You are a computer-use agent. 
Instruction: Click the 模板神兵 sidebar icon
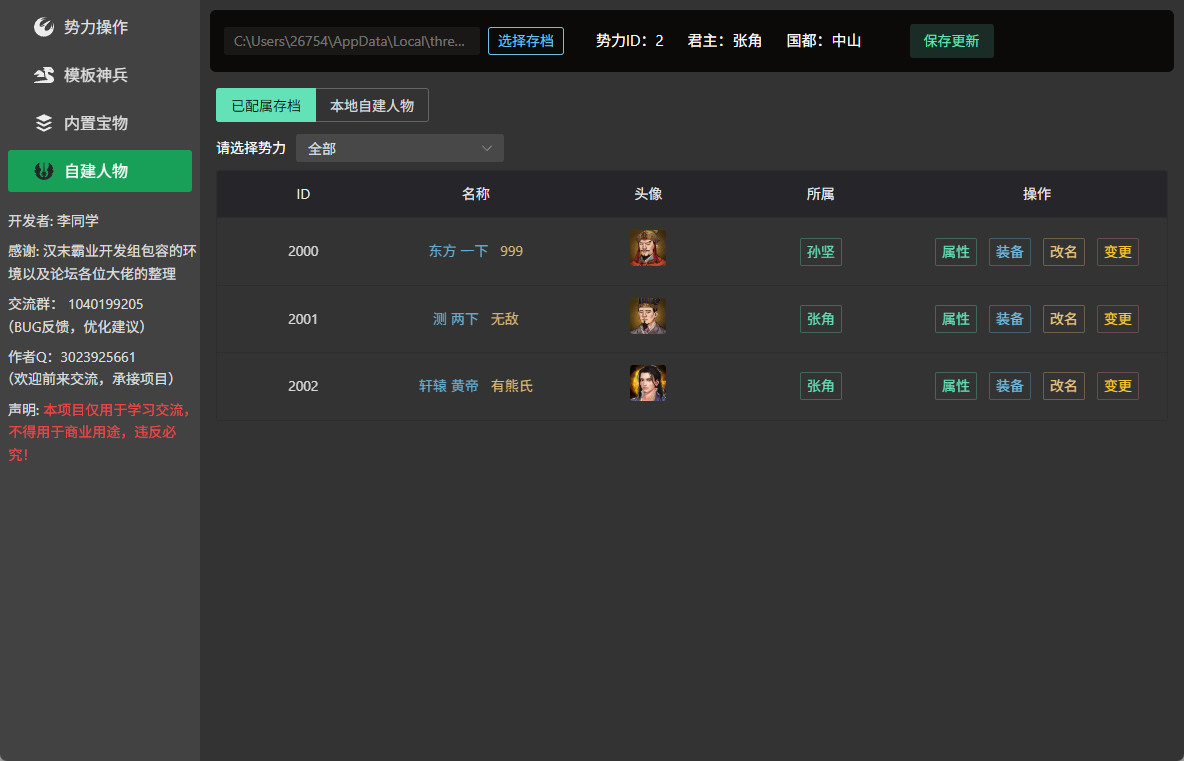(44, 75)
